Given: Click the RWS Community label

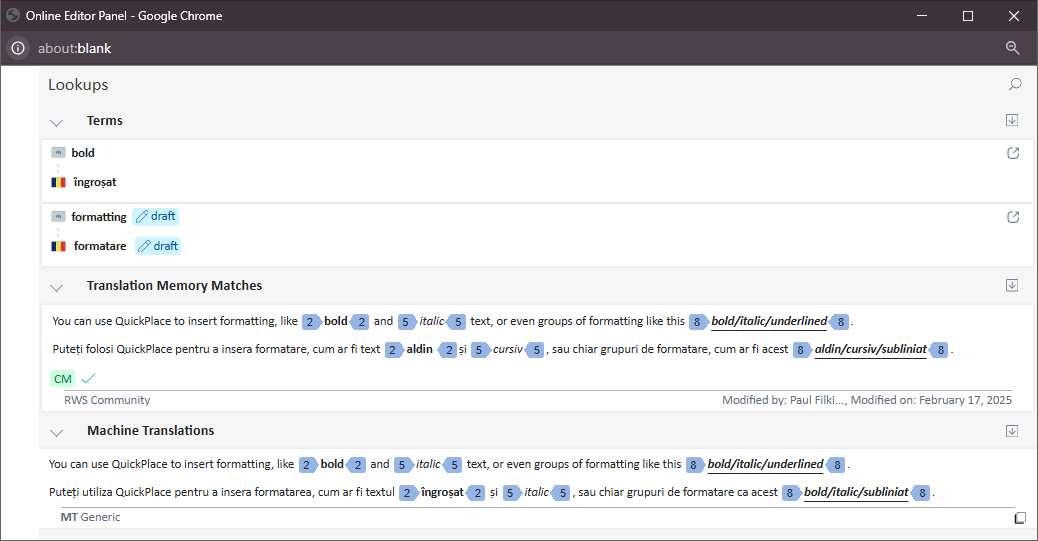Looking at the screenshot, I should [107, 400].
